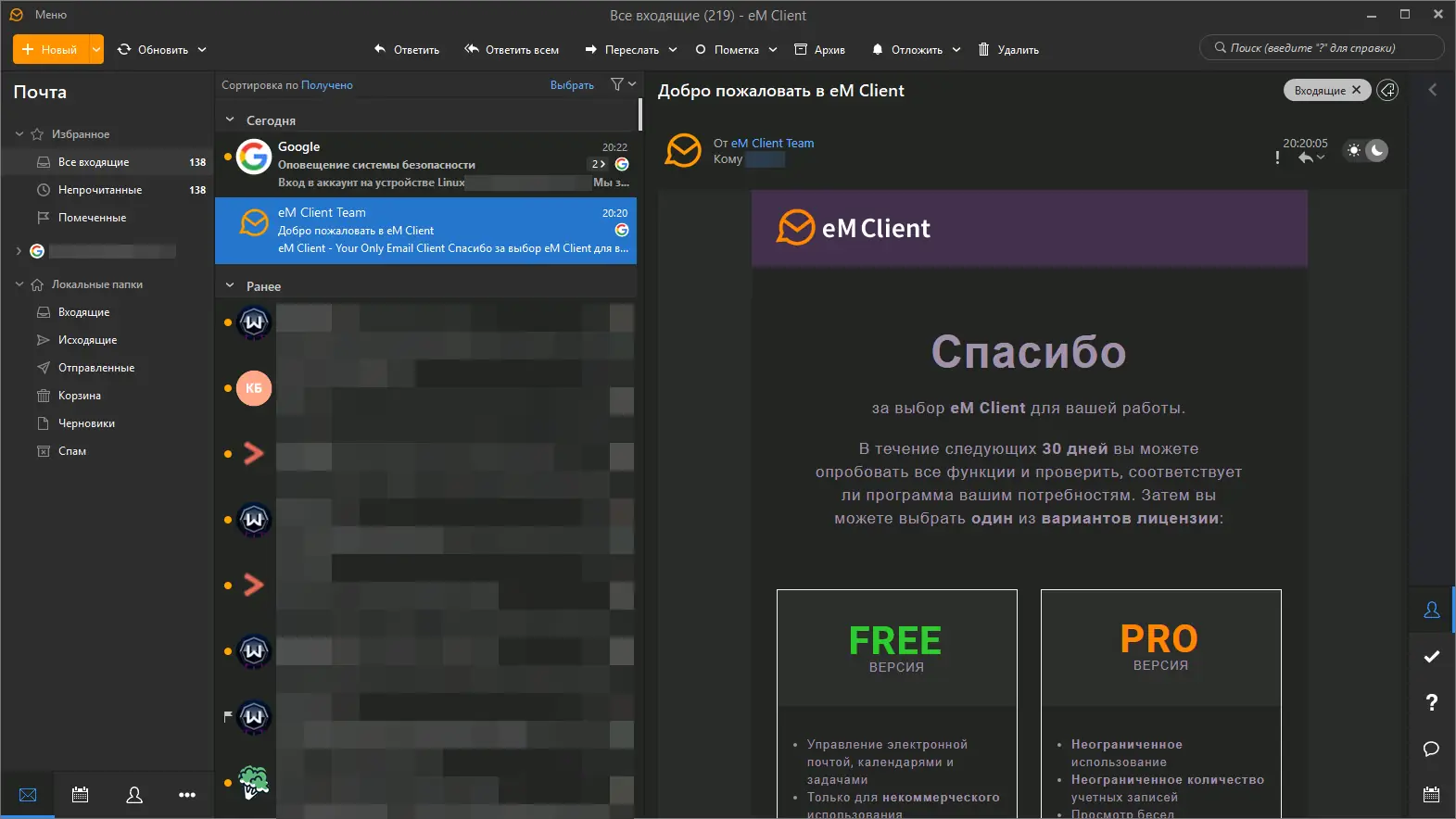
Task: Open the Исходящие outbox folder
Action: pyautogui.click(x=108, y=340)
